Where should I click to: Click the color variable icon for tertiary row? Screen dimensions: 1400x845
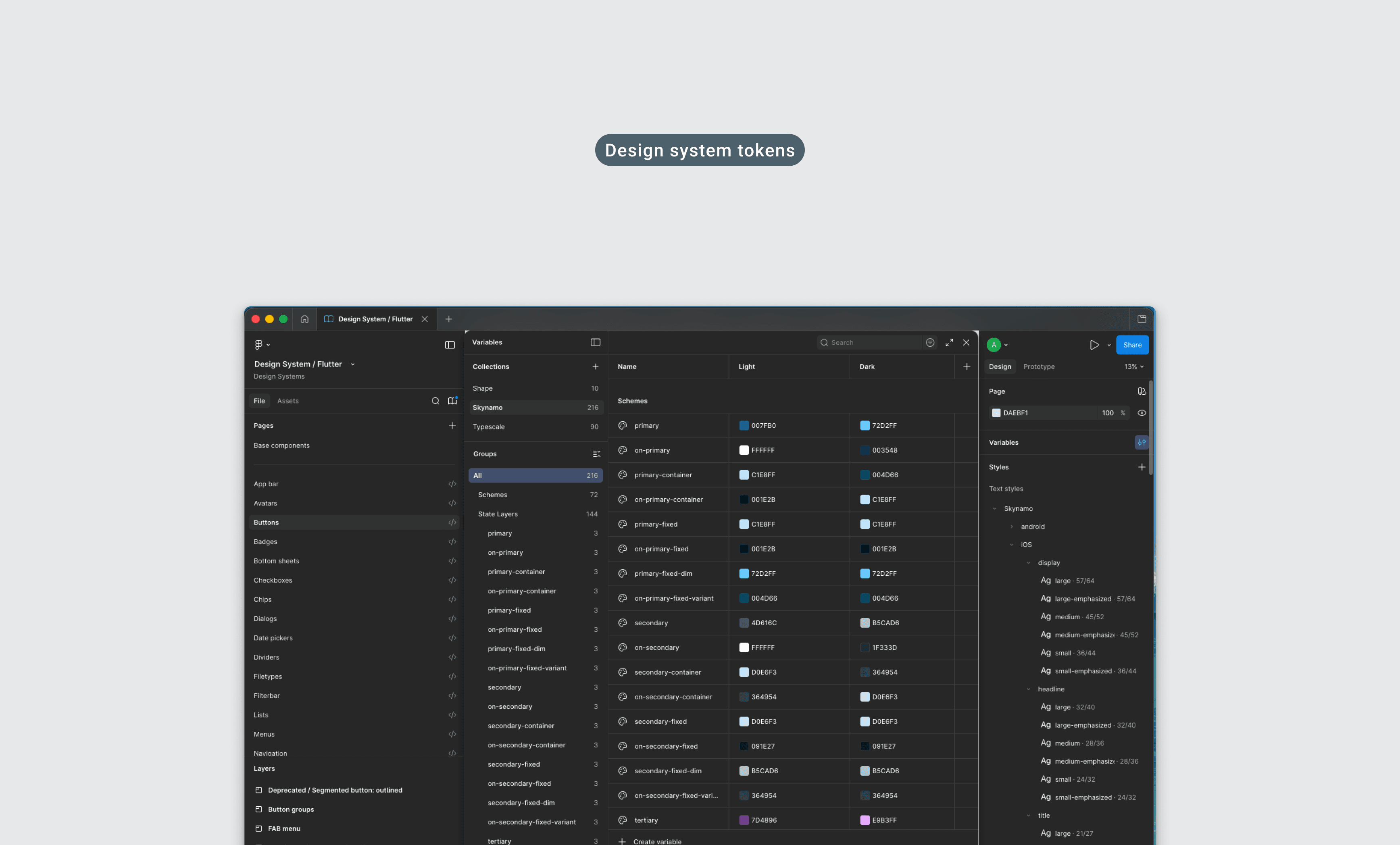click(x=623, y=820)
